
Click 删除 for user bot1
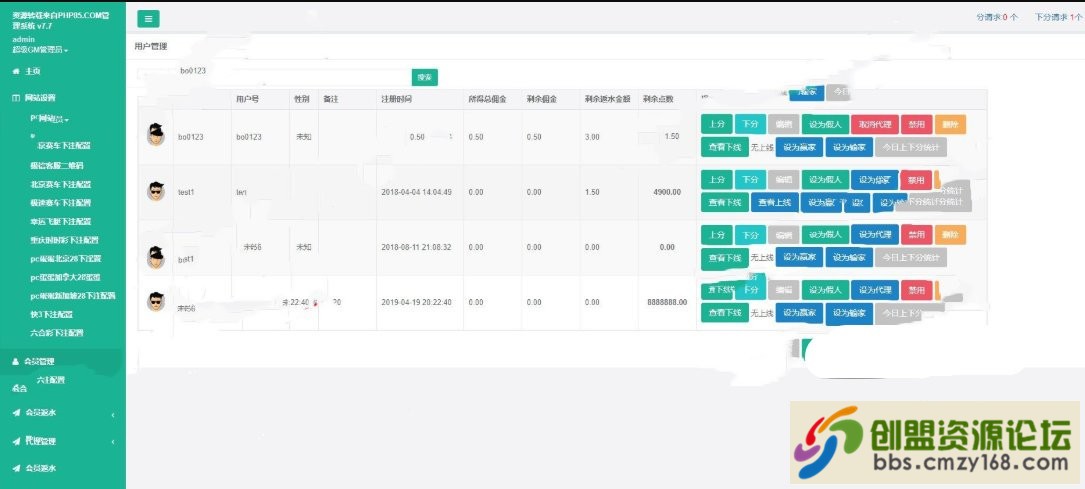pyautogui.click(x=950, y=234)
